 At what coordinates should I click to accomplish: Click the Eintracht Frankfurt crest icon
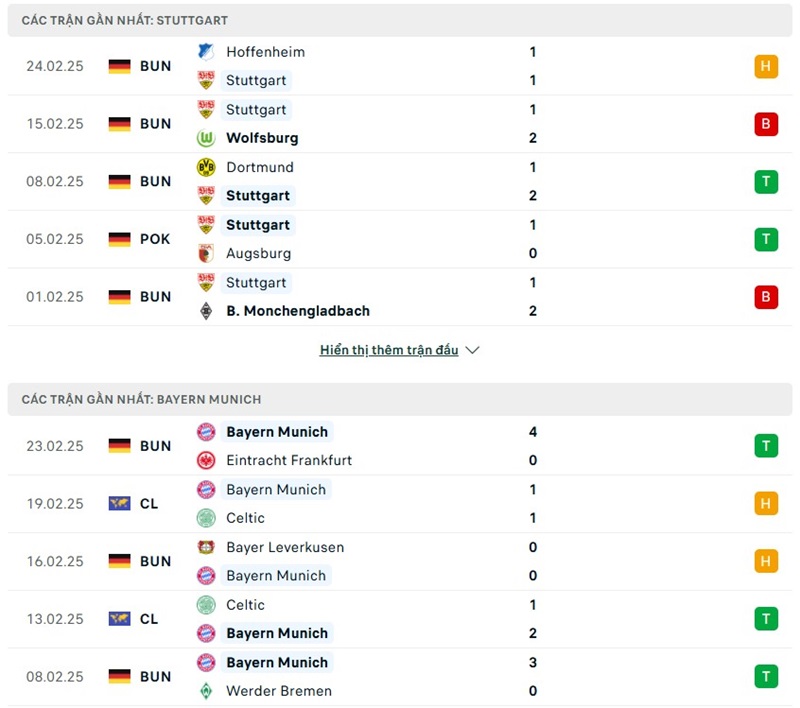[x=206, y=460]
